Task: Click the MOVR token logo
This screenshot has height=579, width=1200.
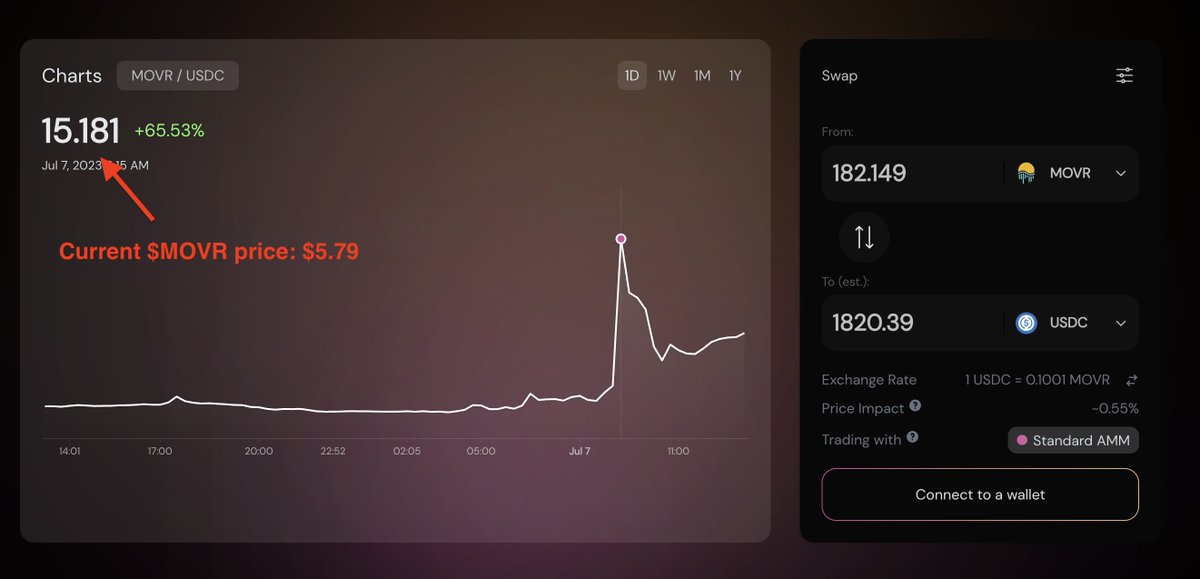Action: click(x=1026, y=173)
